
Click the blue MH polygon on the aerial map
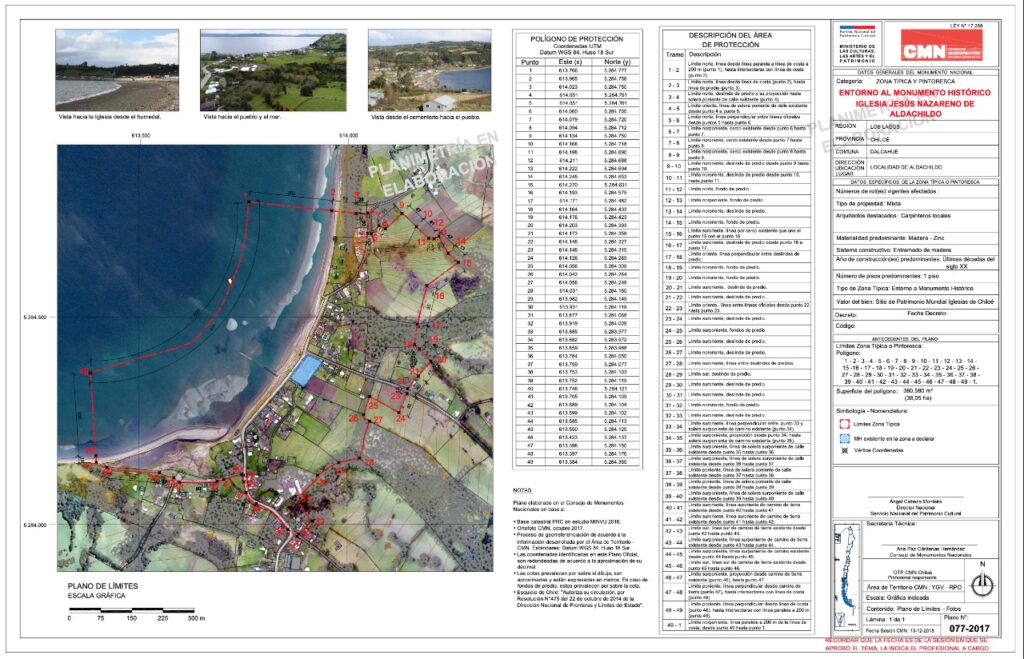(x=306, y=371)
